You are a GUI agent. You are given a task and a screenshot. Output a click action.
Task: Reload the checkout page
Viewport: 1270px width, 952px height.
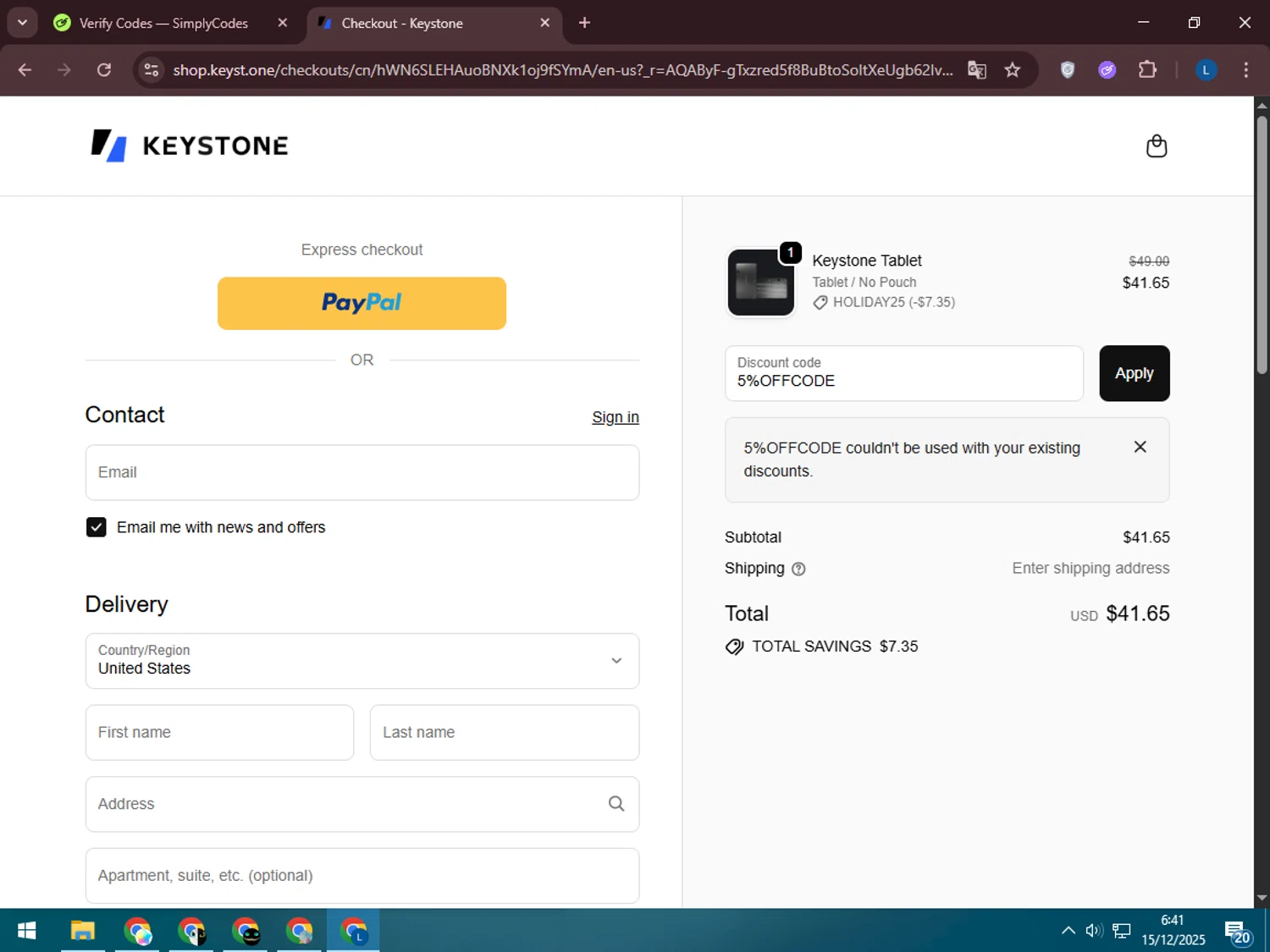tap(103, 70)
